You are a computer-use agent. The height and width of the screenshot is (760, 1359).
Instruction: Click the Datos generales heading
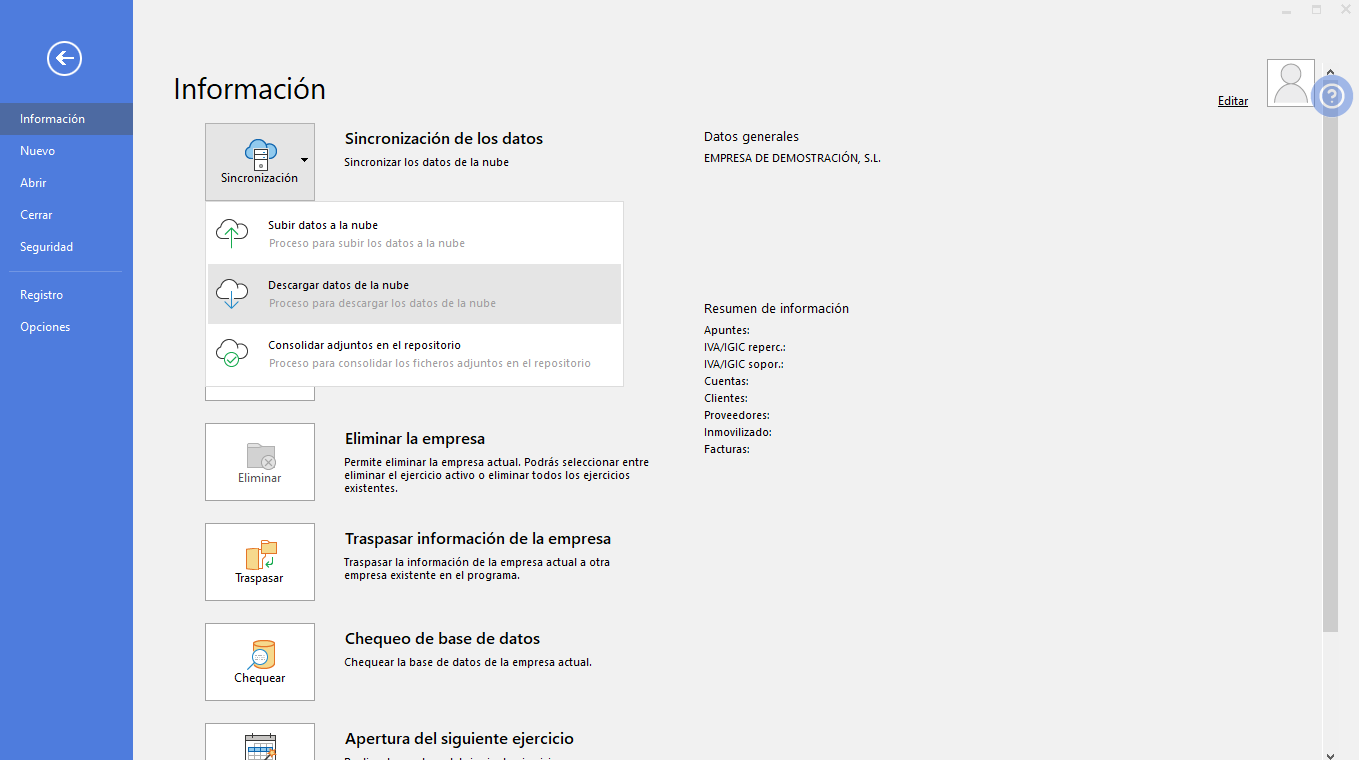click(751, 137)
